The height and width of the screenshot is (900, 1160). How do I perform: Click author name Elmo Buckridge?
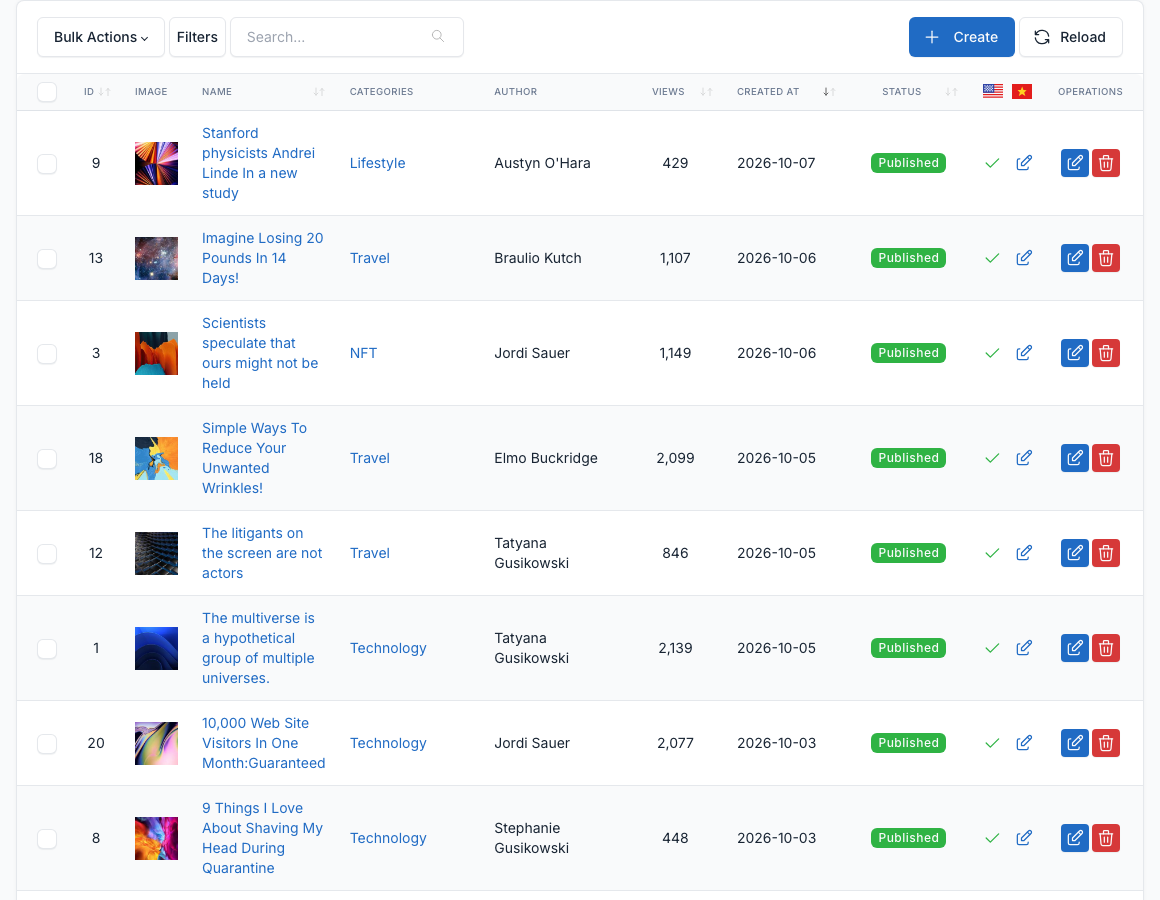(x=546, y=458)
